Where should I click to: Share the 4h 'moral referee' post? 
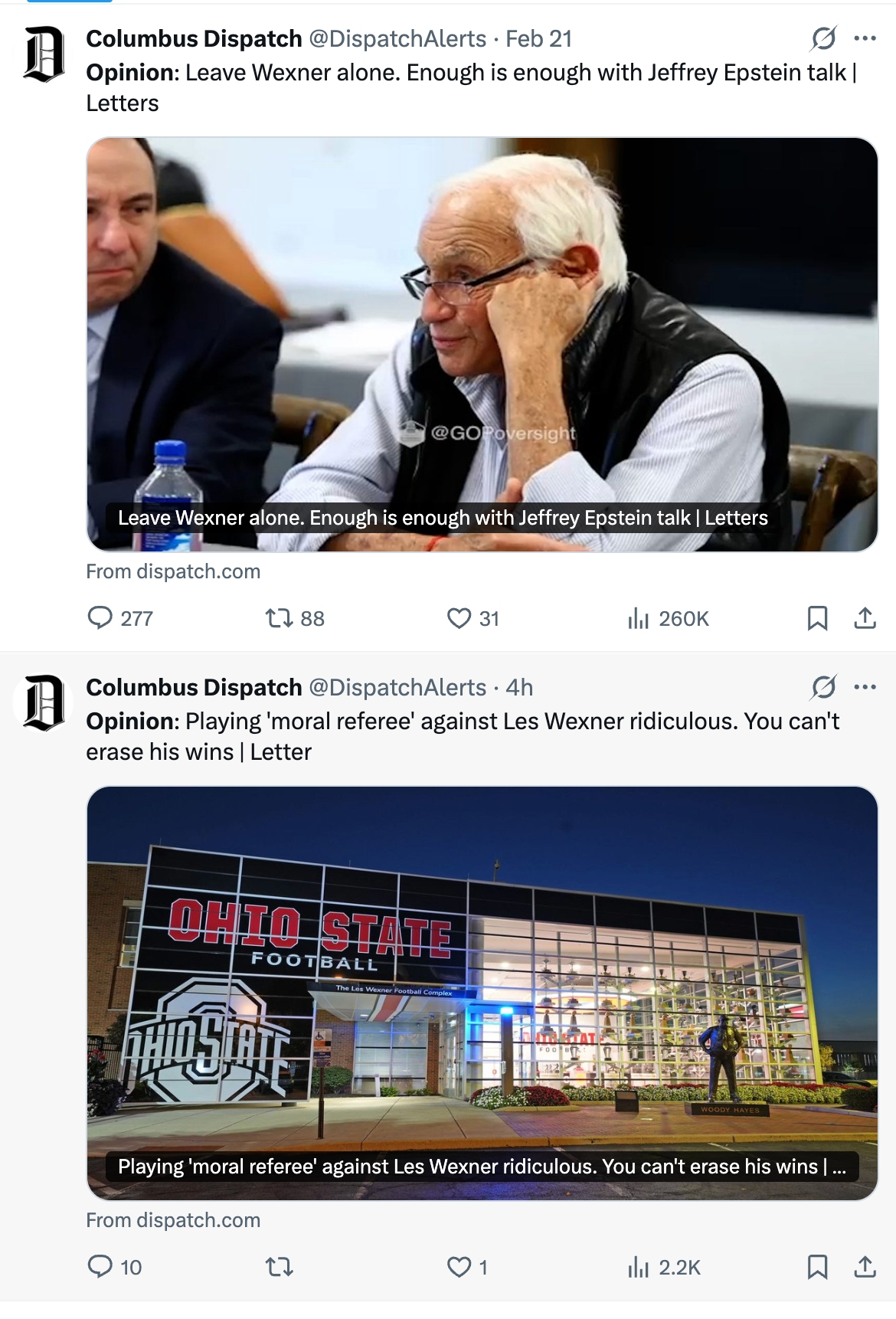coord(865,1266)
